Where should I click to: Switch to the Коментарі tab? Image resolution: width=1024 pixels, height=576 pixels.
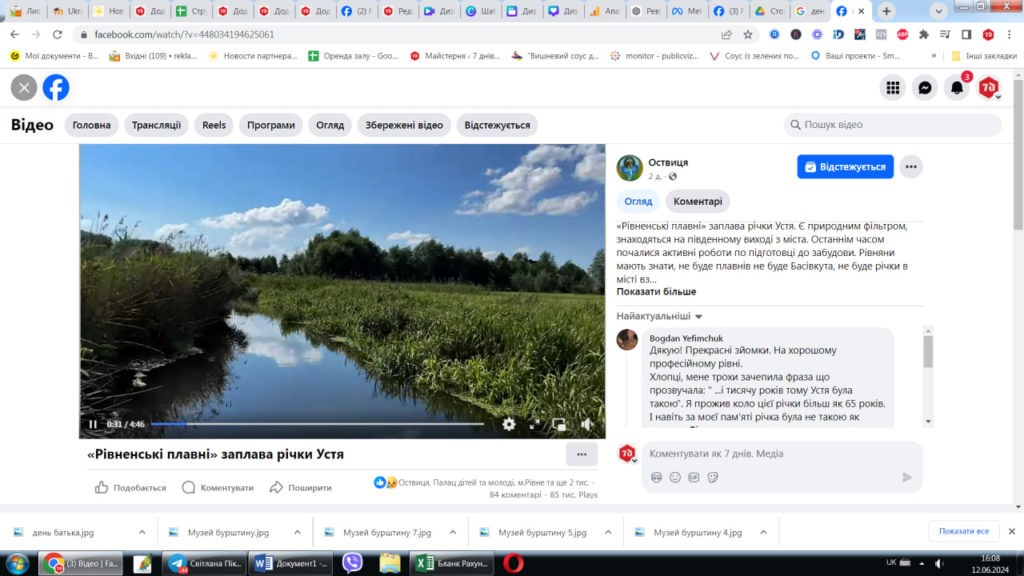pyautogui.click(x=697, y=201)
